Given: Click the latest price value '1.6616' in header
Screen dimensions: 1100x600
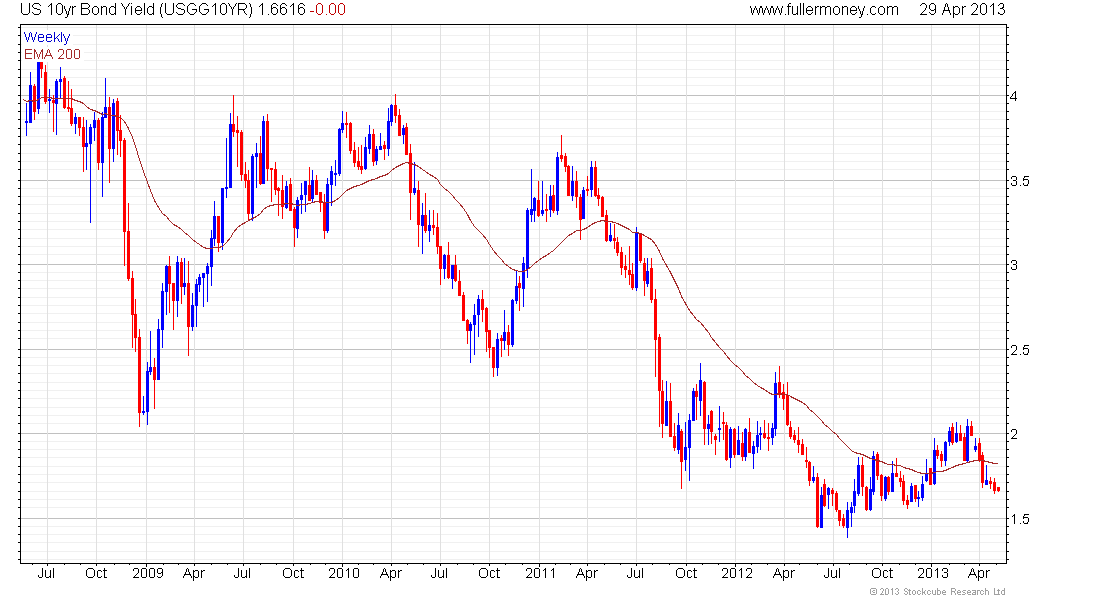Looking at the screenshot, I should 281,10.
